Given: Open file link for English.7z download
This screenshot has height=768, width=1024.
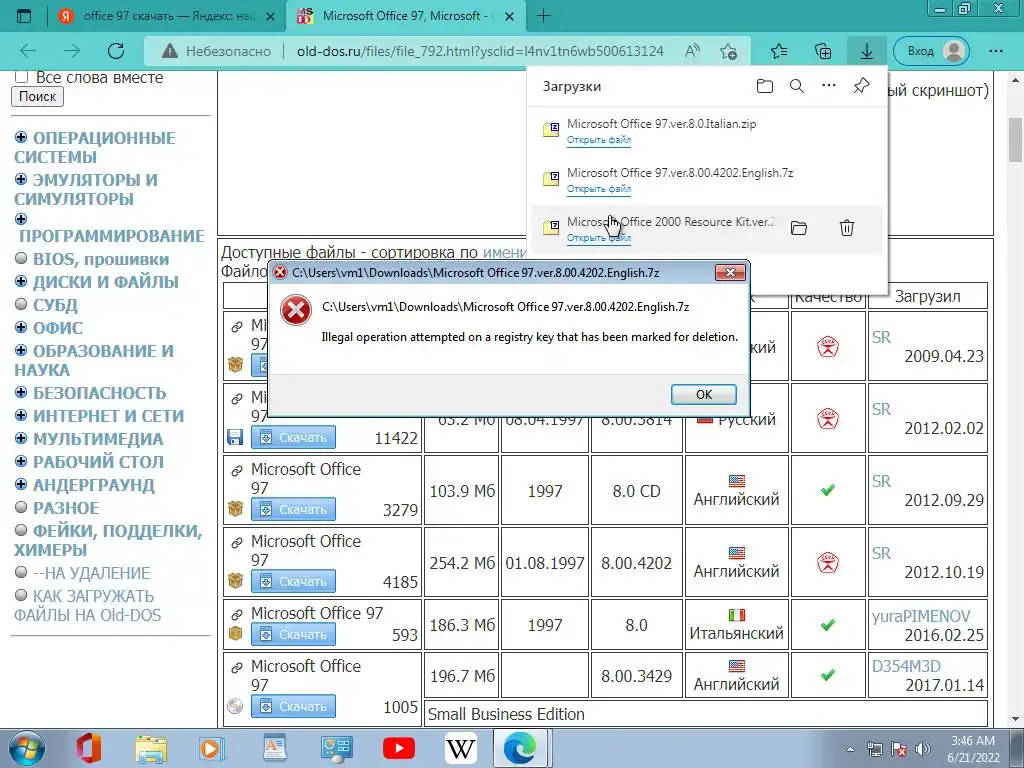Looking at the screenshot, I should coord(598,189).
